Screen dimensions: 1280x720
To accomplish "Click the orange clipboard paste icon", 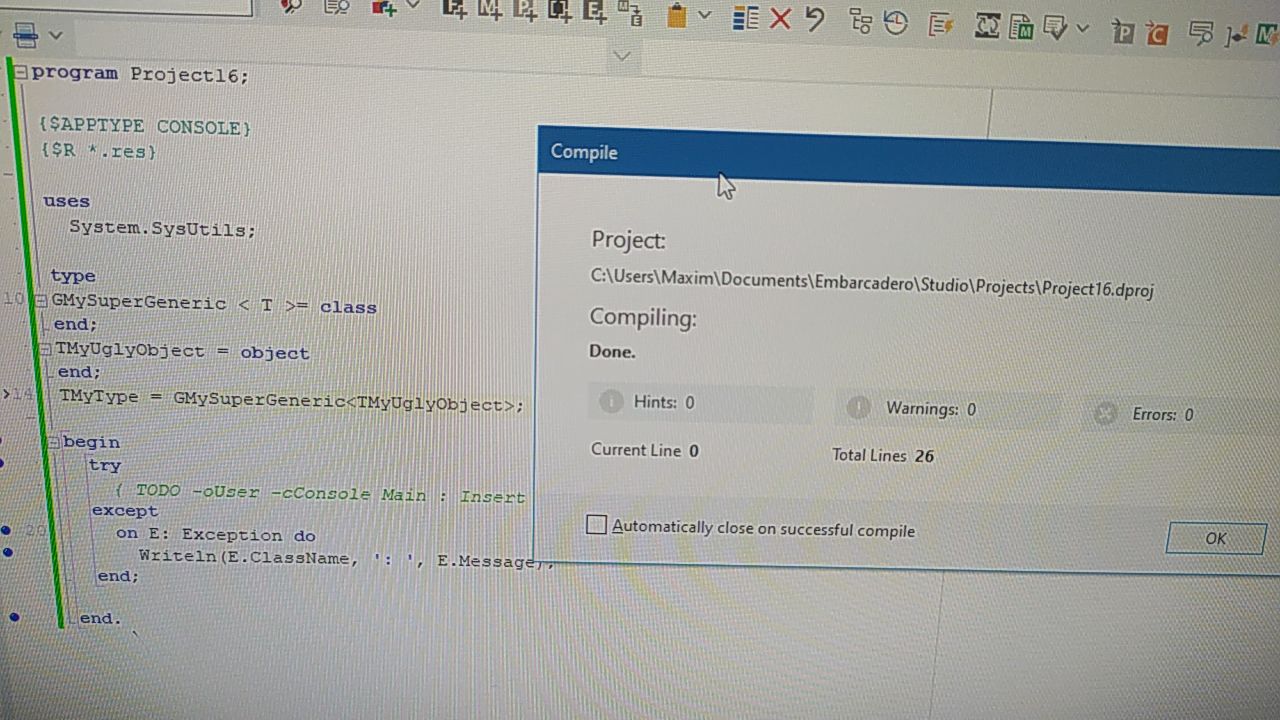I will [x=677, y=15].
